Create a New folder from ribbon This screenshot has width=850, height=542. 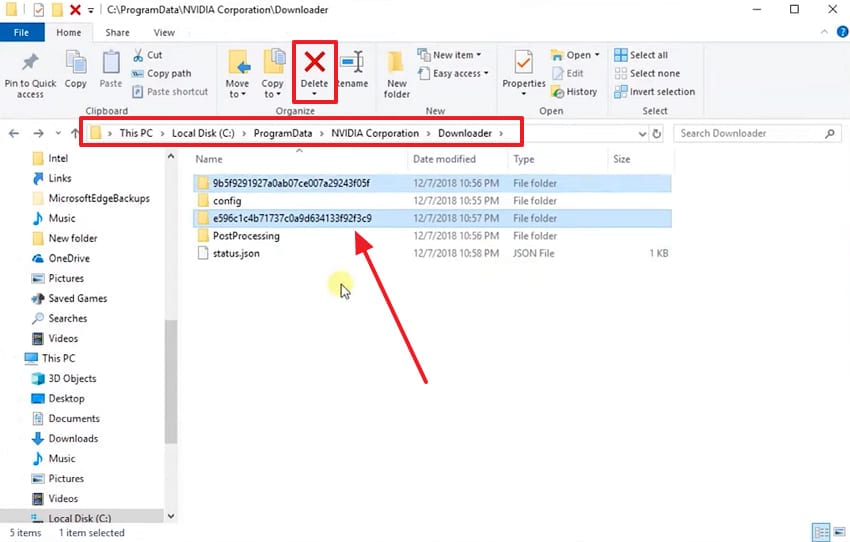click(x=397, y=74)
